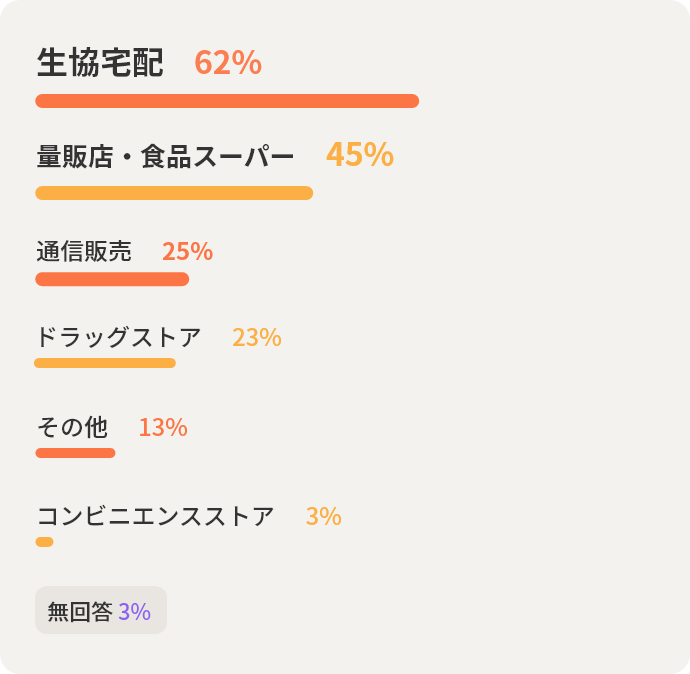This screenshot has width=690, height=674.
Task: Click the 62% value
Action: [x=228, y=63]
